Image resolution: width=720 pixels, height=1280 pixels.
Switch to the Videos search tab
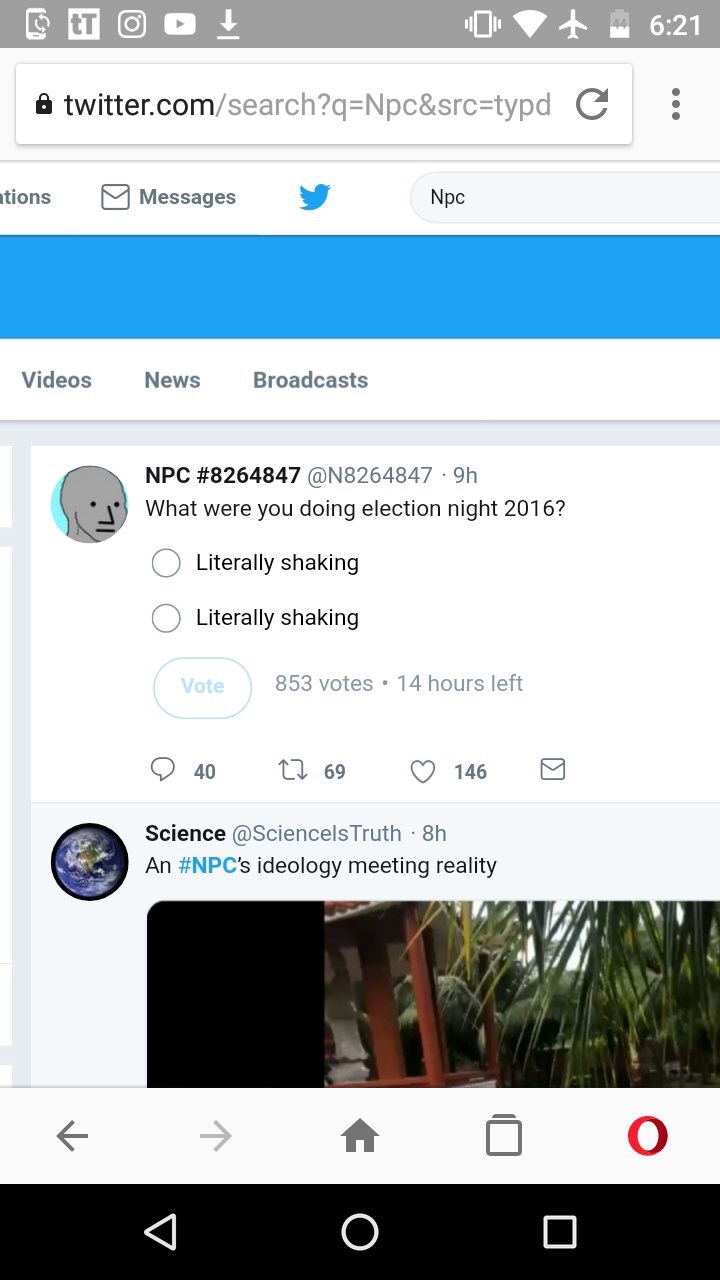pos(56,380)
